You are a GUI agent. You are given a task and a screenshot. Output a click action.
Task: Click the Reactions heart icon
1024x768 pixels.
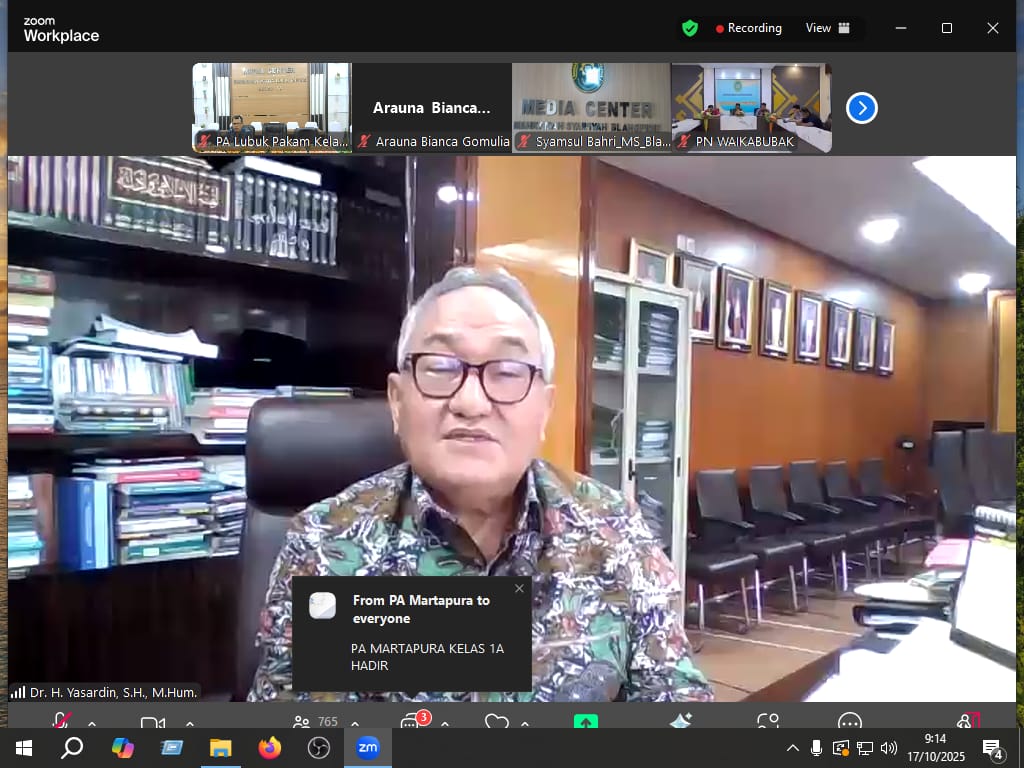coord(497,722)
